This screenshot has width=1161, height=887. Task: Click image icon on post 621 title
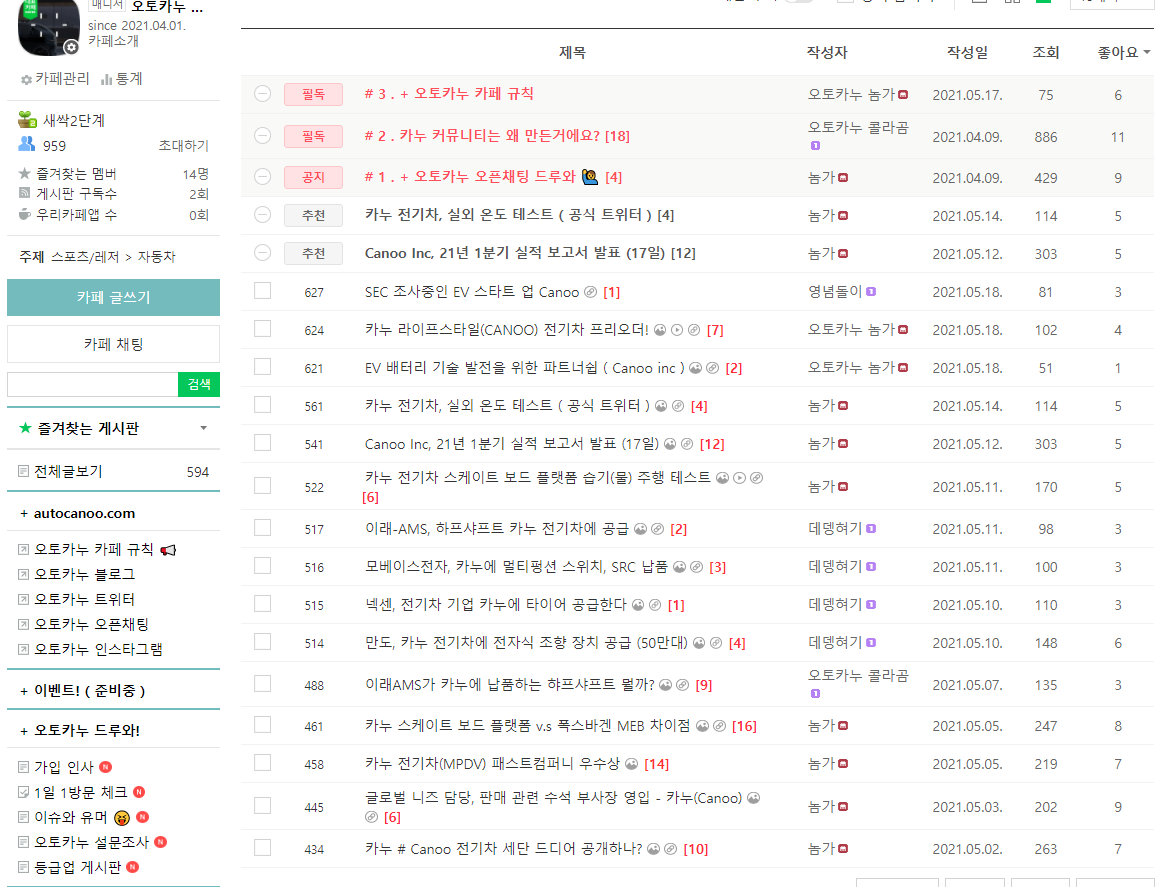(695, 368)
